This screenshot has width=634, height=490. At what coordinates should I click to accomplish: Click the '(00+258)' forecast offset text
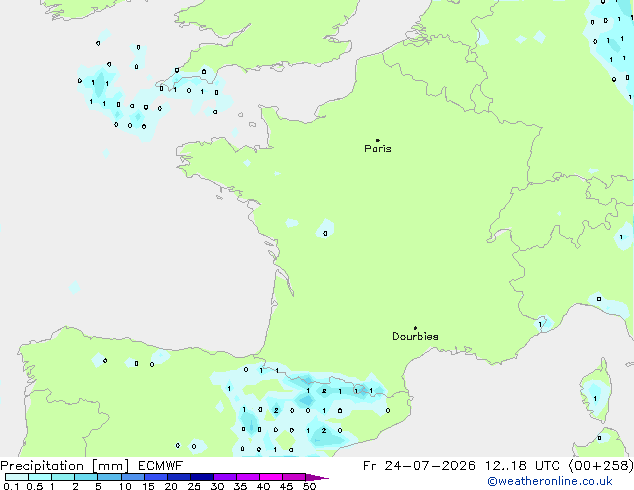point(601,466)
